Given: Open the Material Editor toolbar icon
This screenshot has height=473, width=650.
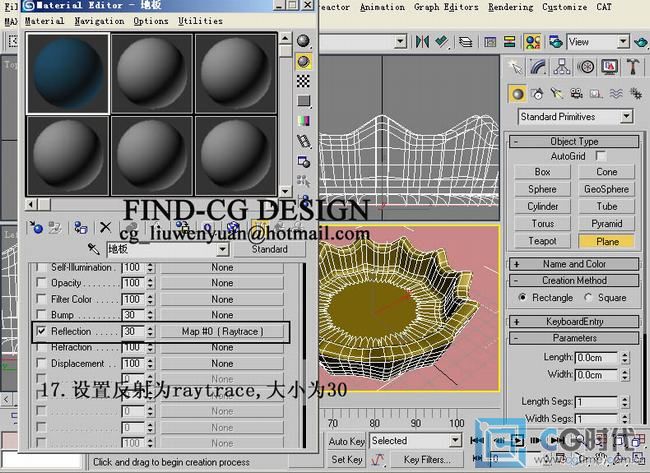Looking at the screenshot, I should click(532, 41).
